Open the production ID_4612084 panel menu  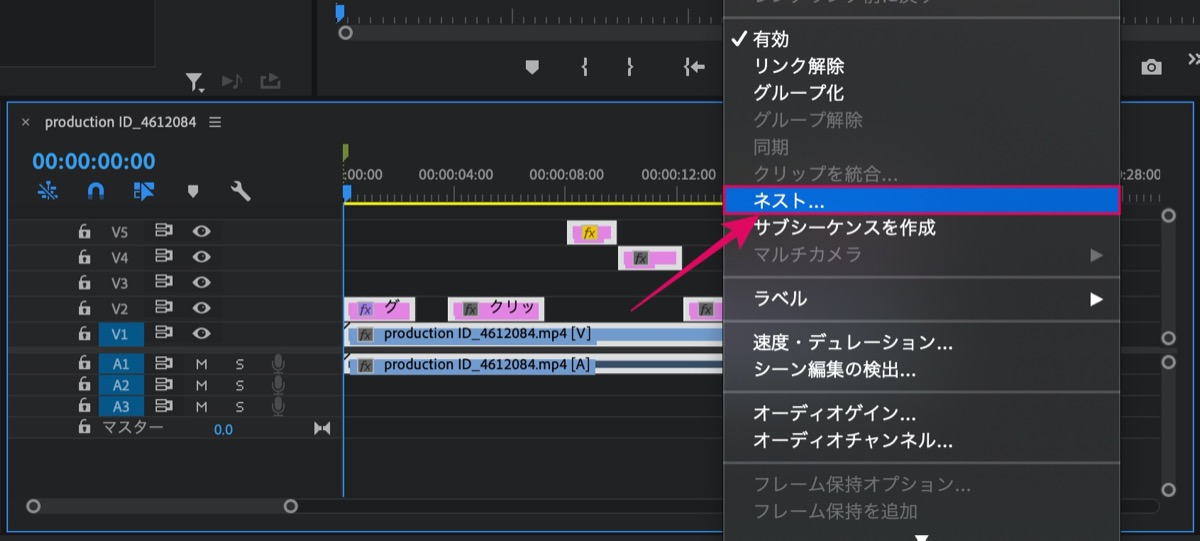215,122
